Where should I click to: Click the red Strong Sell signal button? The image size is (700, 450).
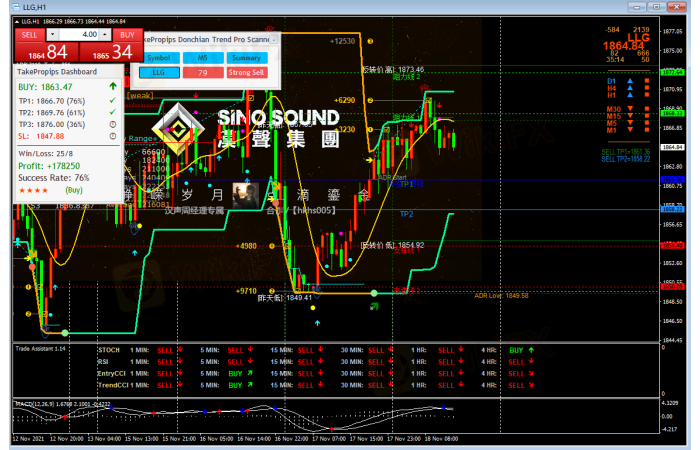point(246,72)
